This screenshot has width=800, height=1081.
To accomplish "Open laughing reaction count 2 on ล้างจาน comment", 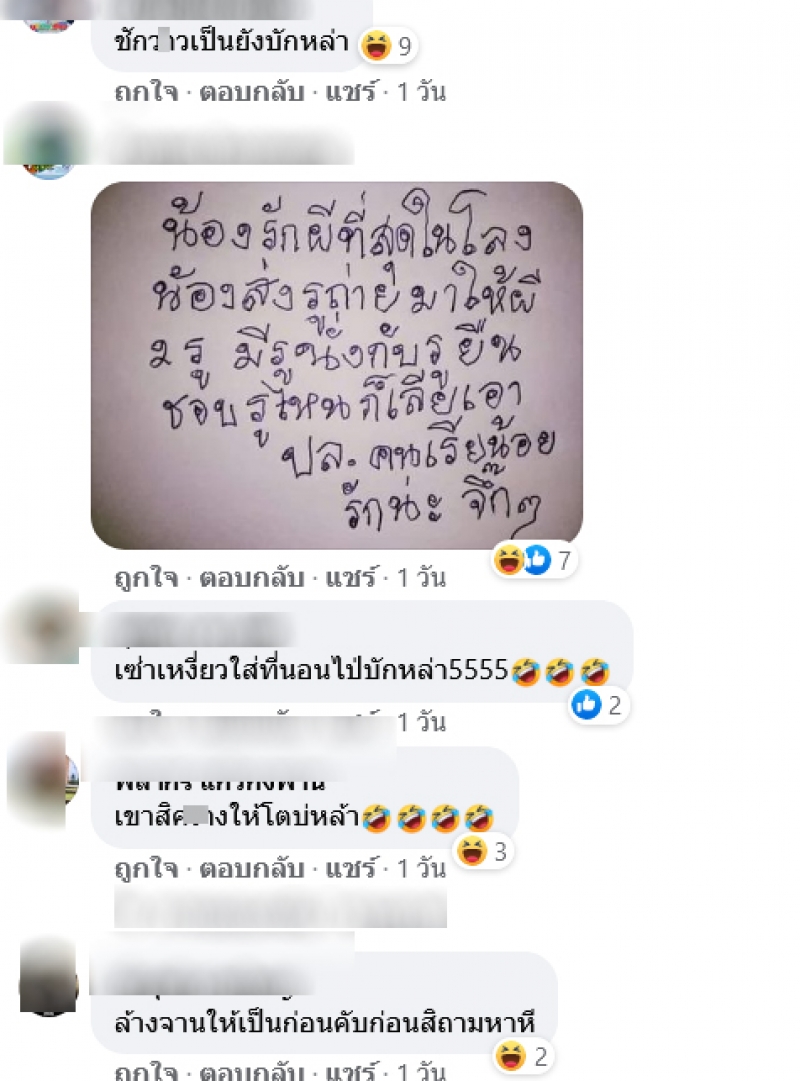I will click(x=523, y=1056).
